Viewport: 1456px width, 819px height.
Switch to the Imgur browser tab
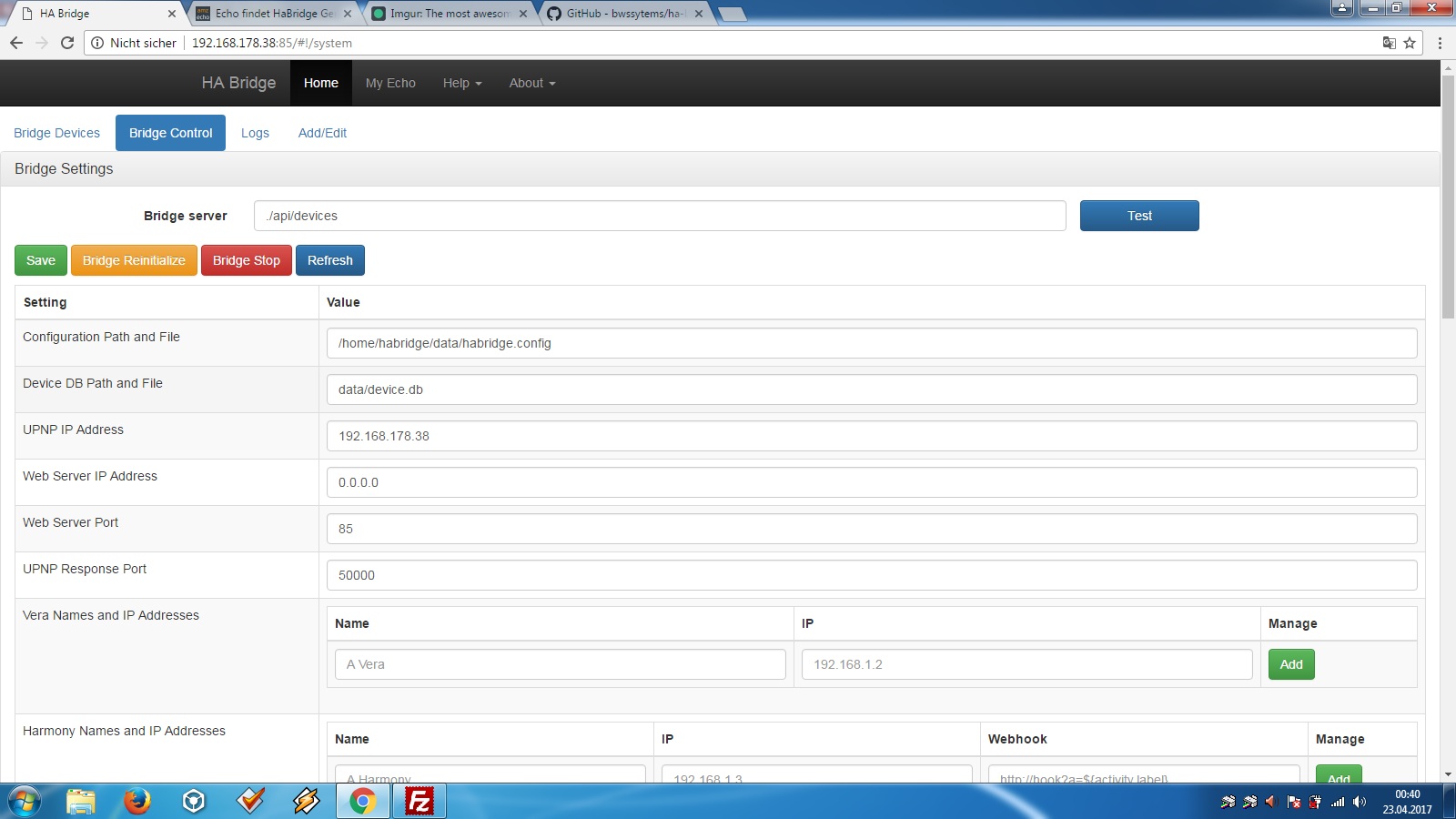pyautogui.click(x=450, y=14)
